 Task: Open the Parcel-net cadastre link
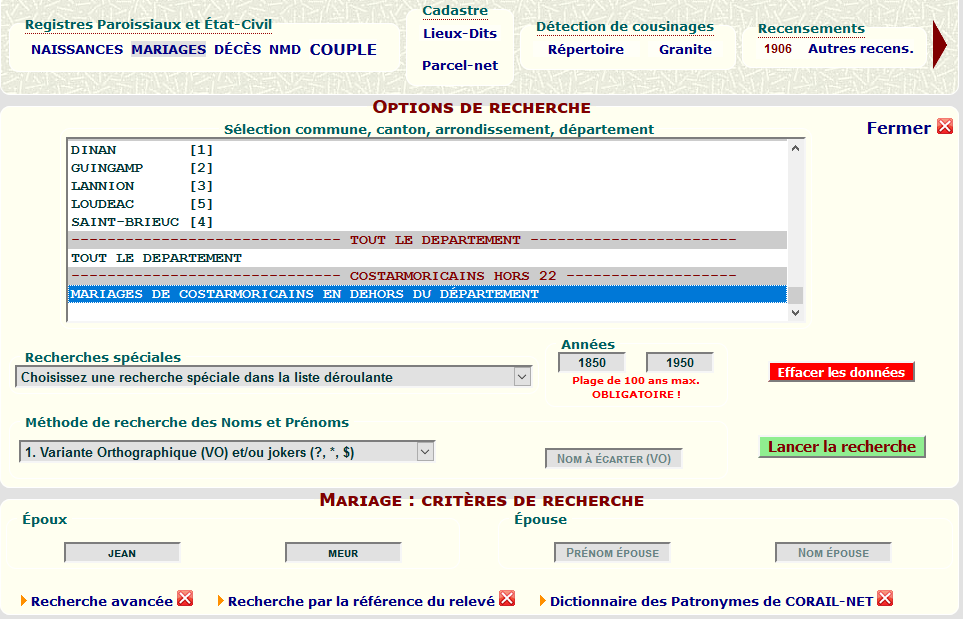click(459, 66)
